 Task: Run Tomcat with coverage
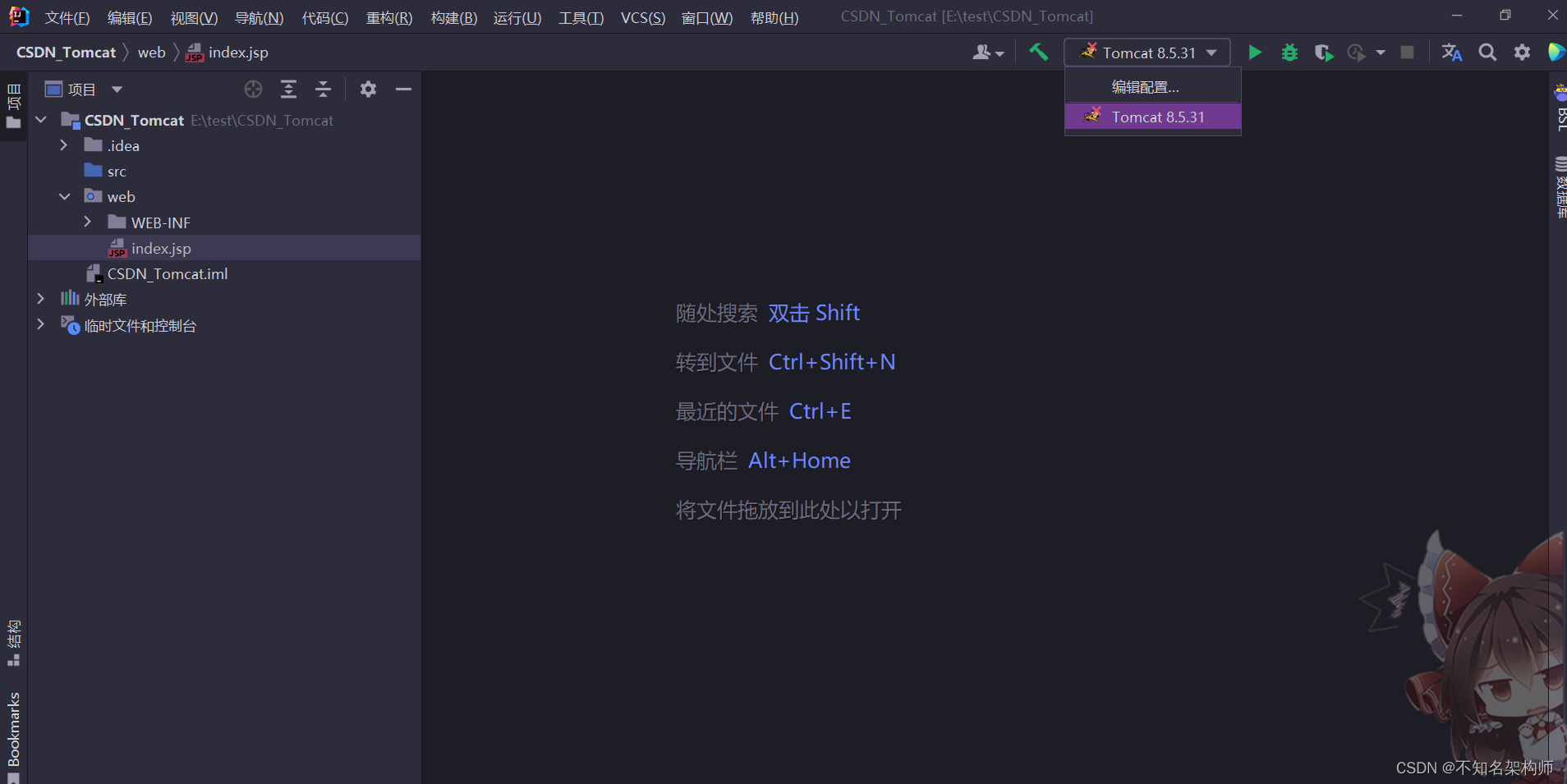tap(1322, 52)
